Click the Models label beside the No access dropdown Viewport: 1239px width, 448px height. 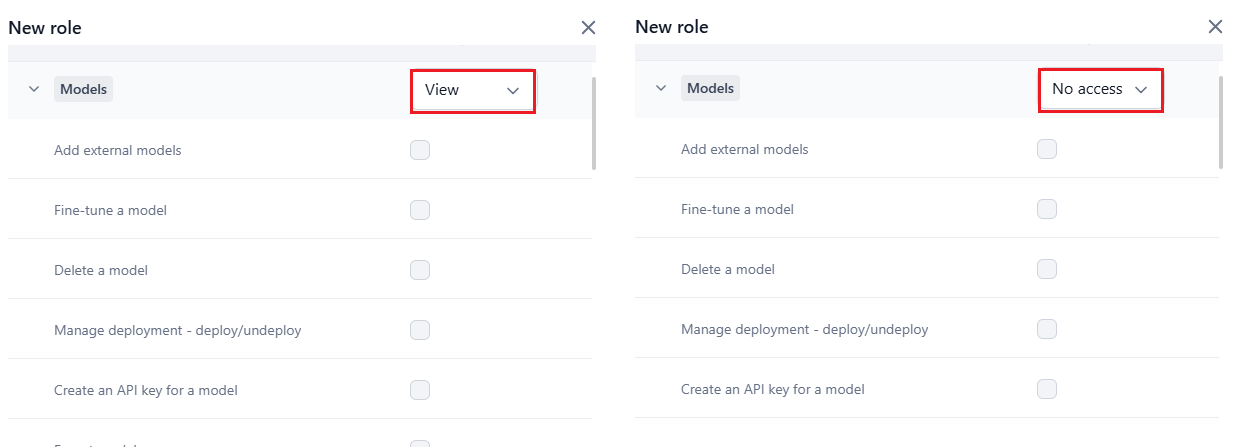click(710, 88)
